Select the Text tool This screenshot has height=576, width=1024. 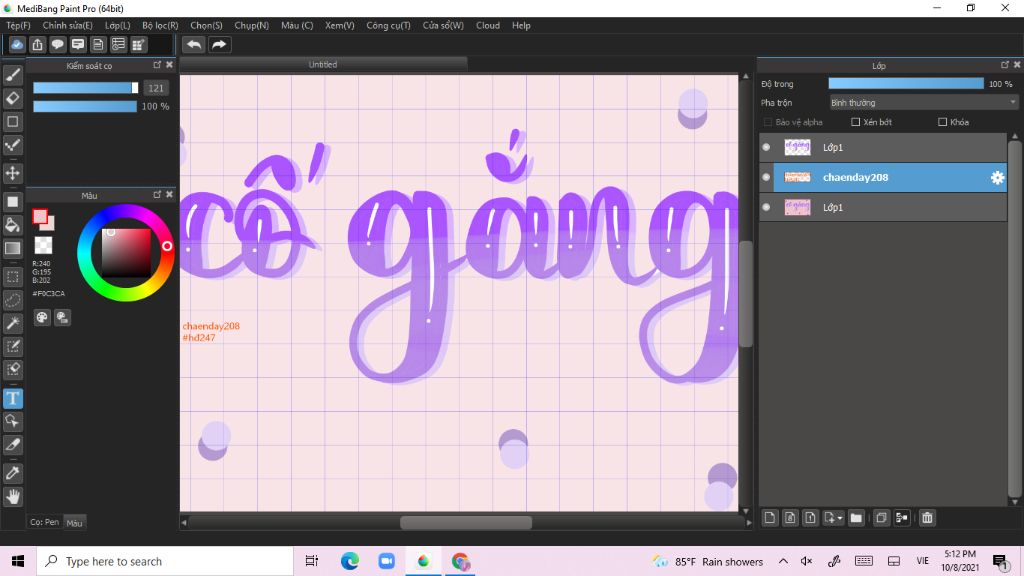tap(12, 398)
